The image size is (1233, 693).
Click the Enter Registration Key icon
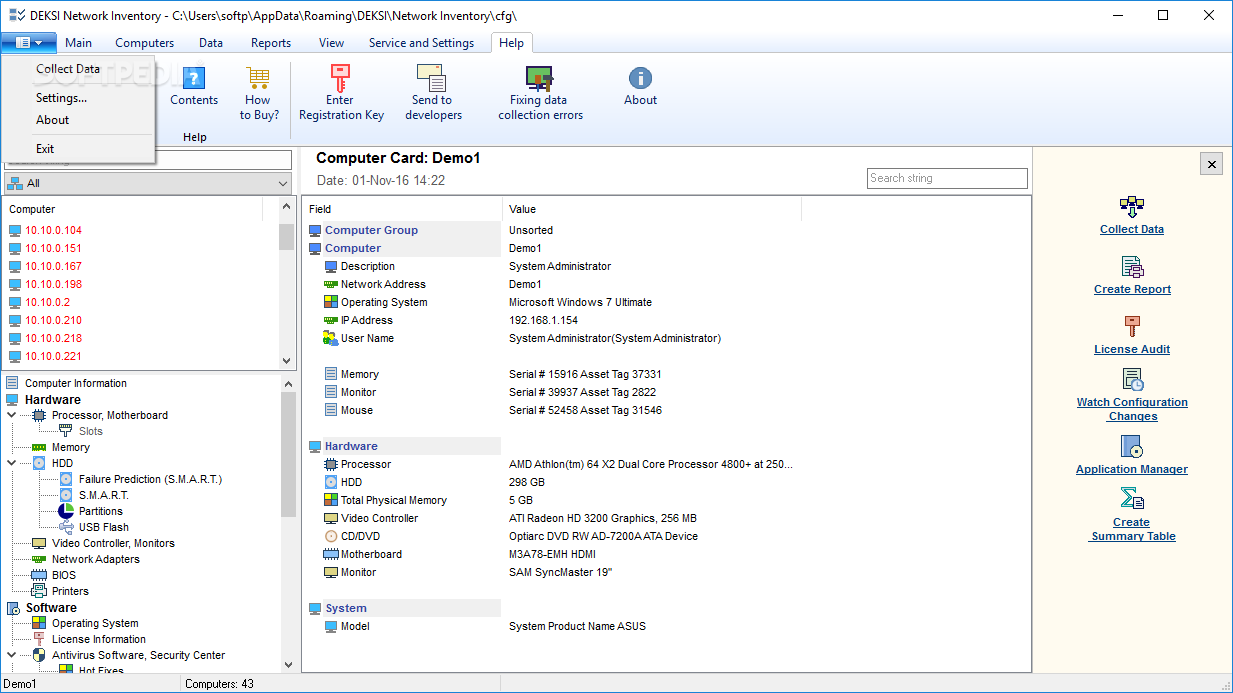point(340,78)
